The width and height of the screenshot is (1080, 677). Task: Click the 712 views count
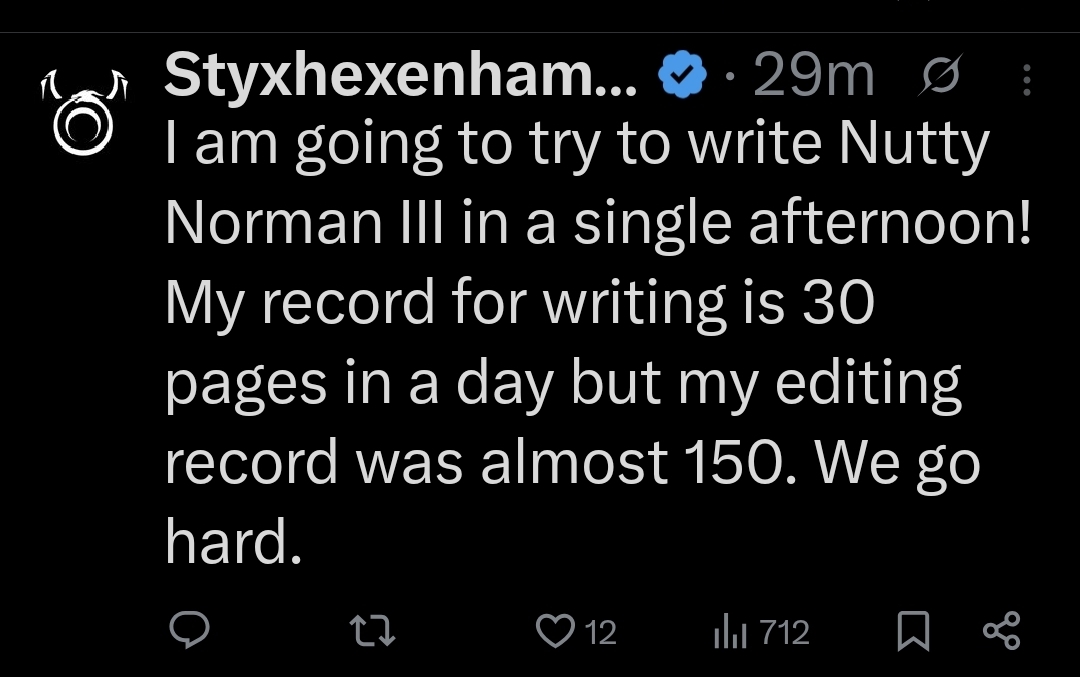[x=785, y=632]
